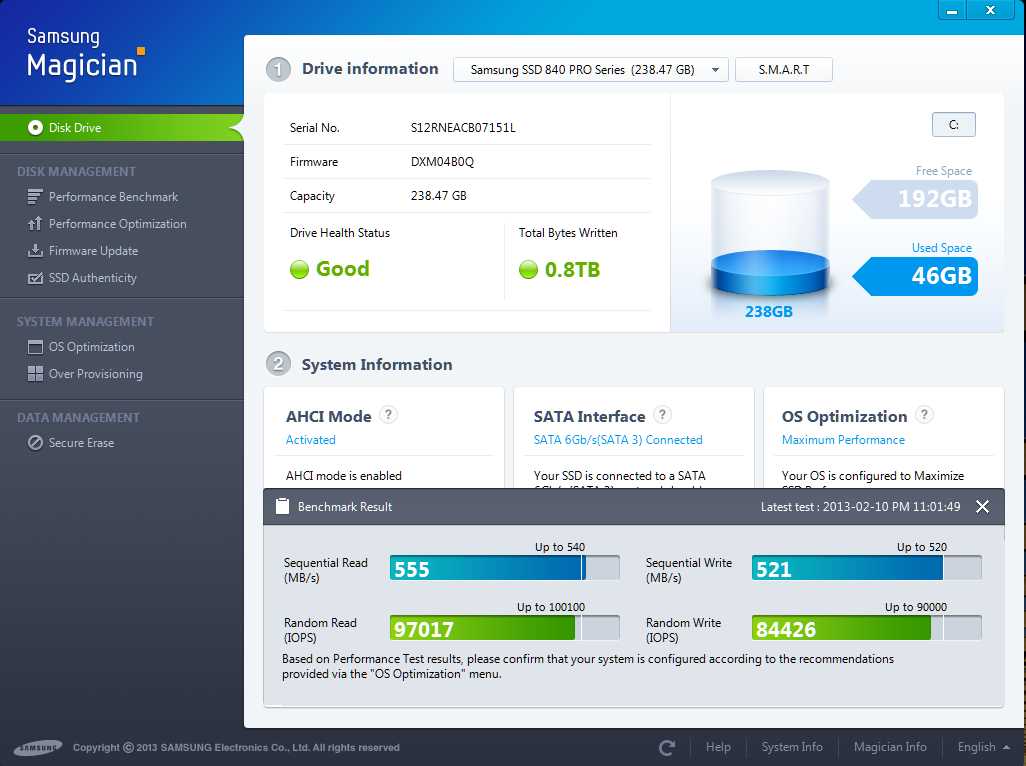Click the blue disk cylinder graphic
This screenshot has width=1026, height=766.
[770, 234]
